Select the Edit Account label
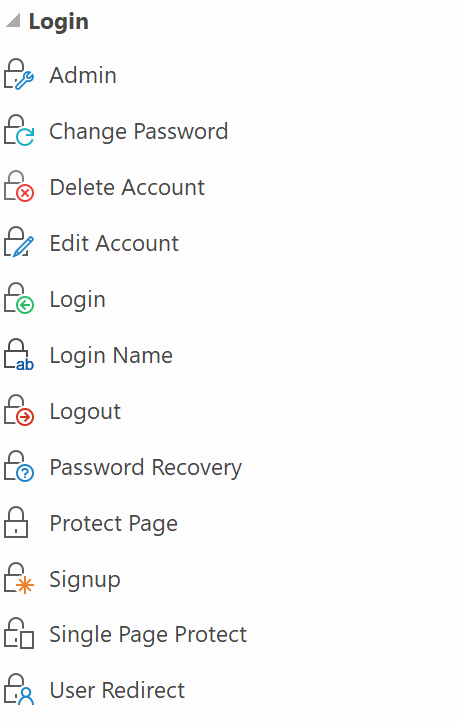The image size is (457, 726). [x=114, y=243]
